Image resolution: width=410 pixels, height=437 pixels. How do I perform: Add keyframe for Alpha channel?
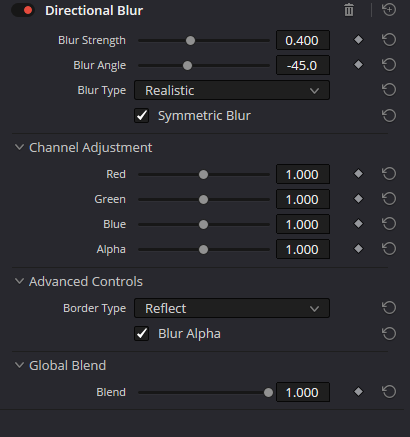(358, 249)
